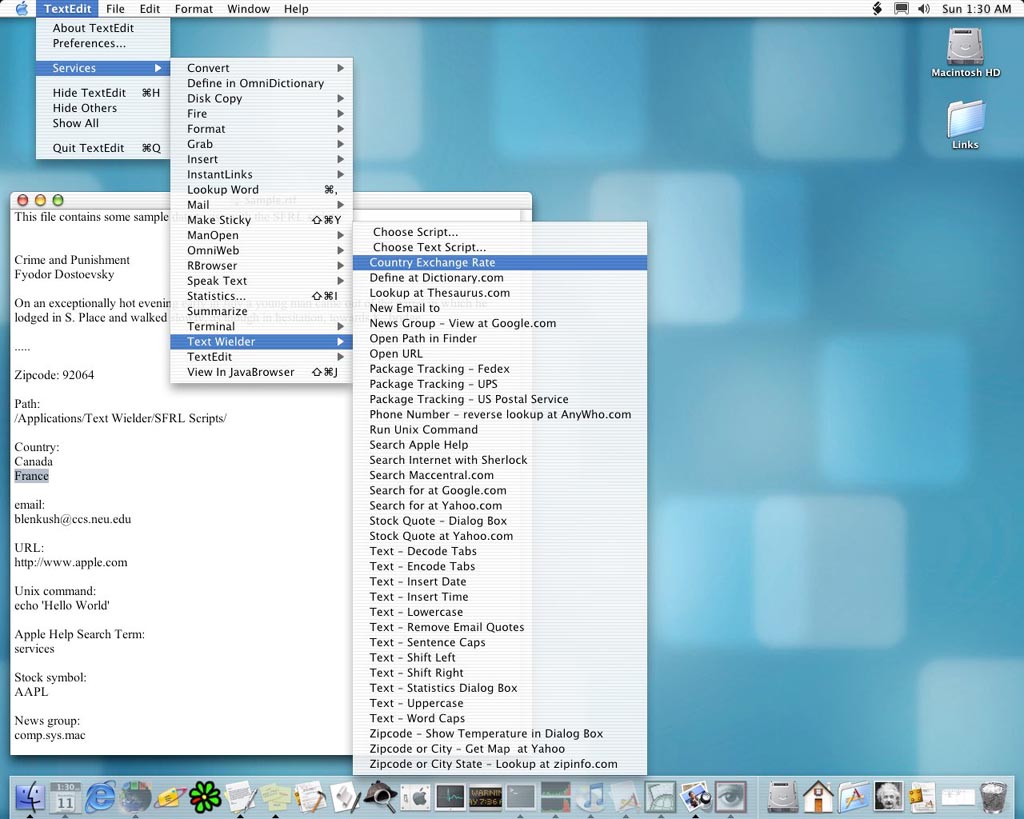1024x819 pixels.
Task: Switch to TextEdit icon in Dock
Action: coord(241,797)
